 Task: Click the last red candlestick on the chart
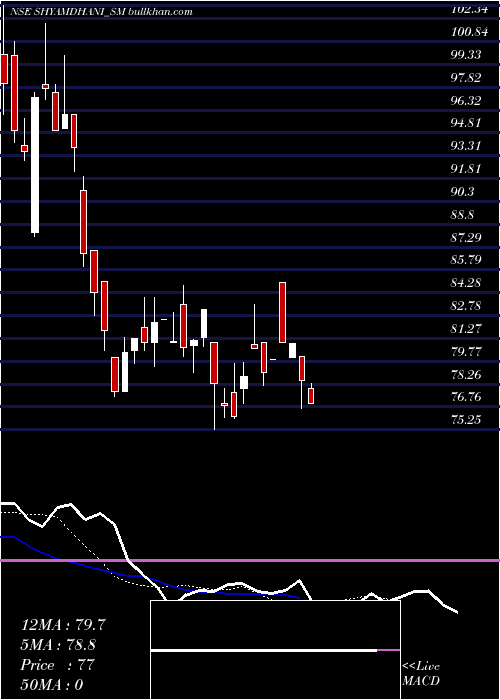click(x=311, y=396)
